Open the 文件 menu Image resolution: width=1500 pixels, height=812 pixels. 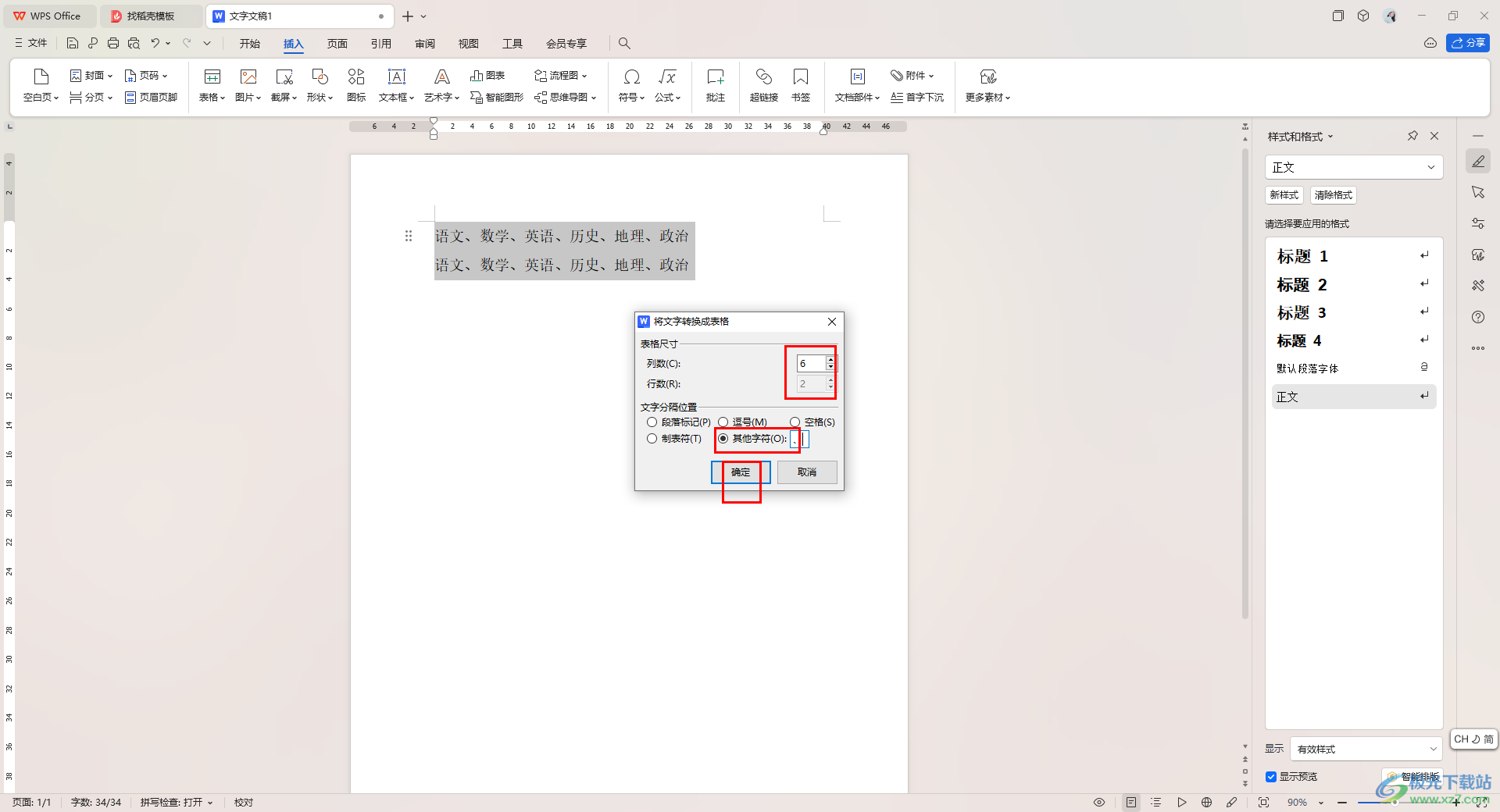coord(30,43)
